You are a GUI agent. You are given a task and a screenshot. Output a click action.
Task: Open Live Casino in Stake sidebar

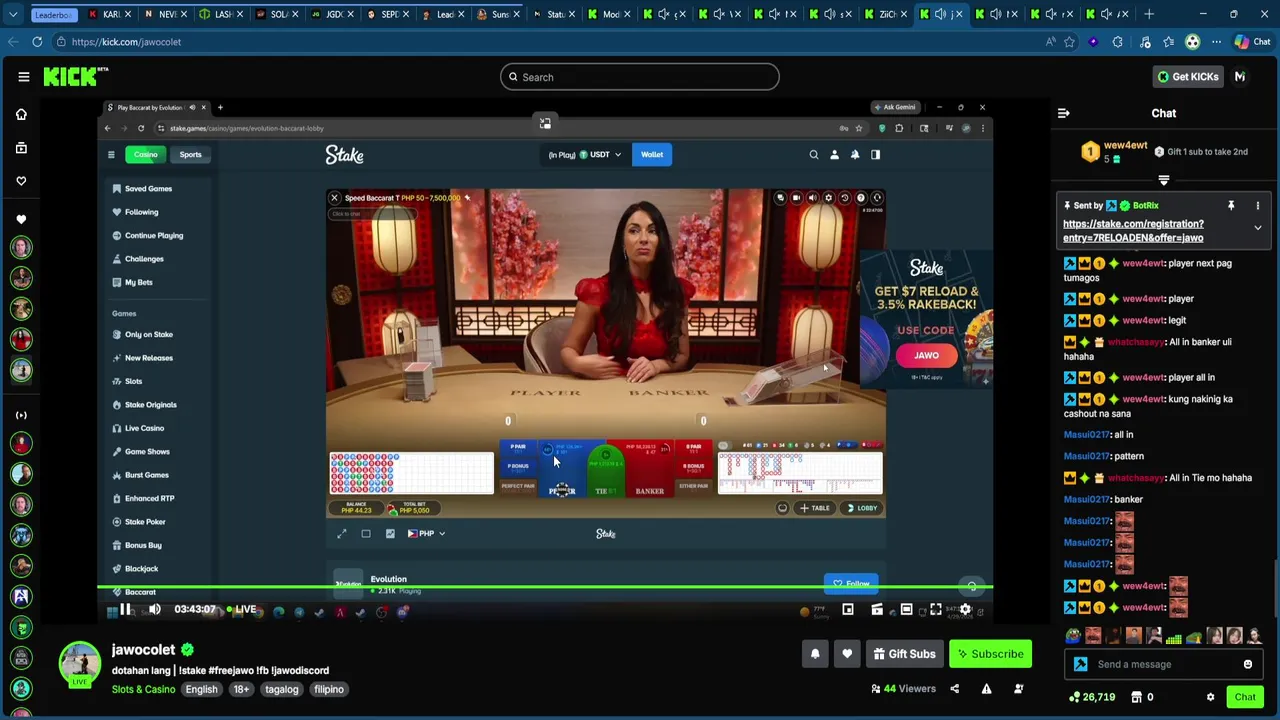click(x=144, y=428)
